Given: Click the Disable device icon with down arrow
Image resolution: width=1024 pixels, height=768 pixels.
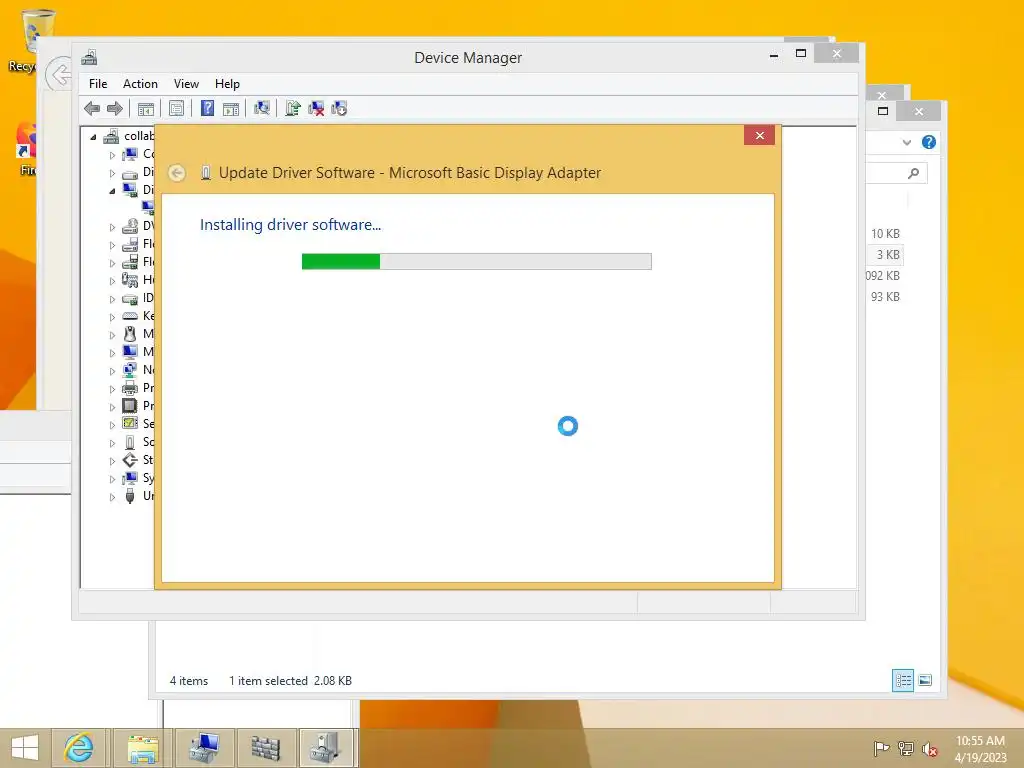Looking at the screenshot, I should coord(339,108).
